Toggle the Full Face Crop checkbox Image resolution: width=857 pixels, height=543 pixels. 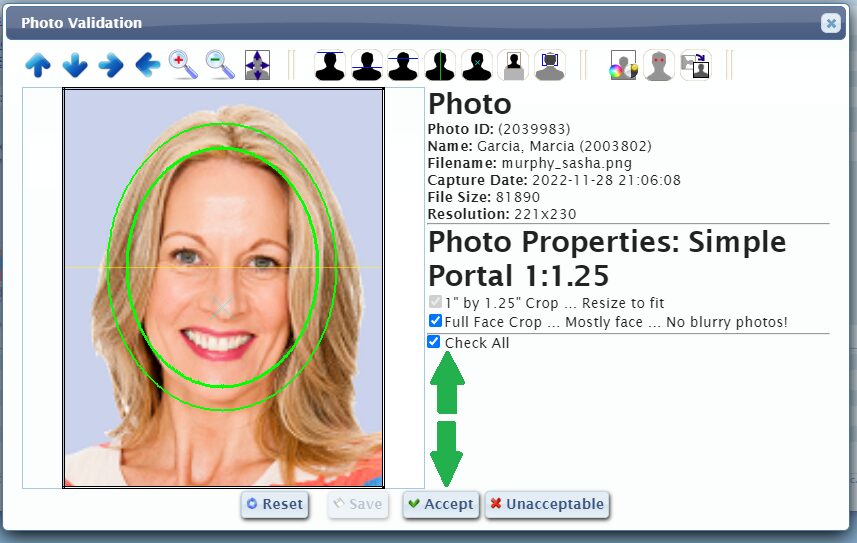tap(435, 321)
